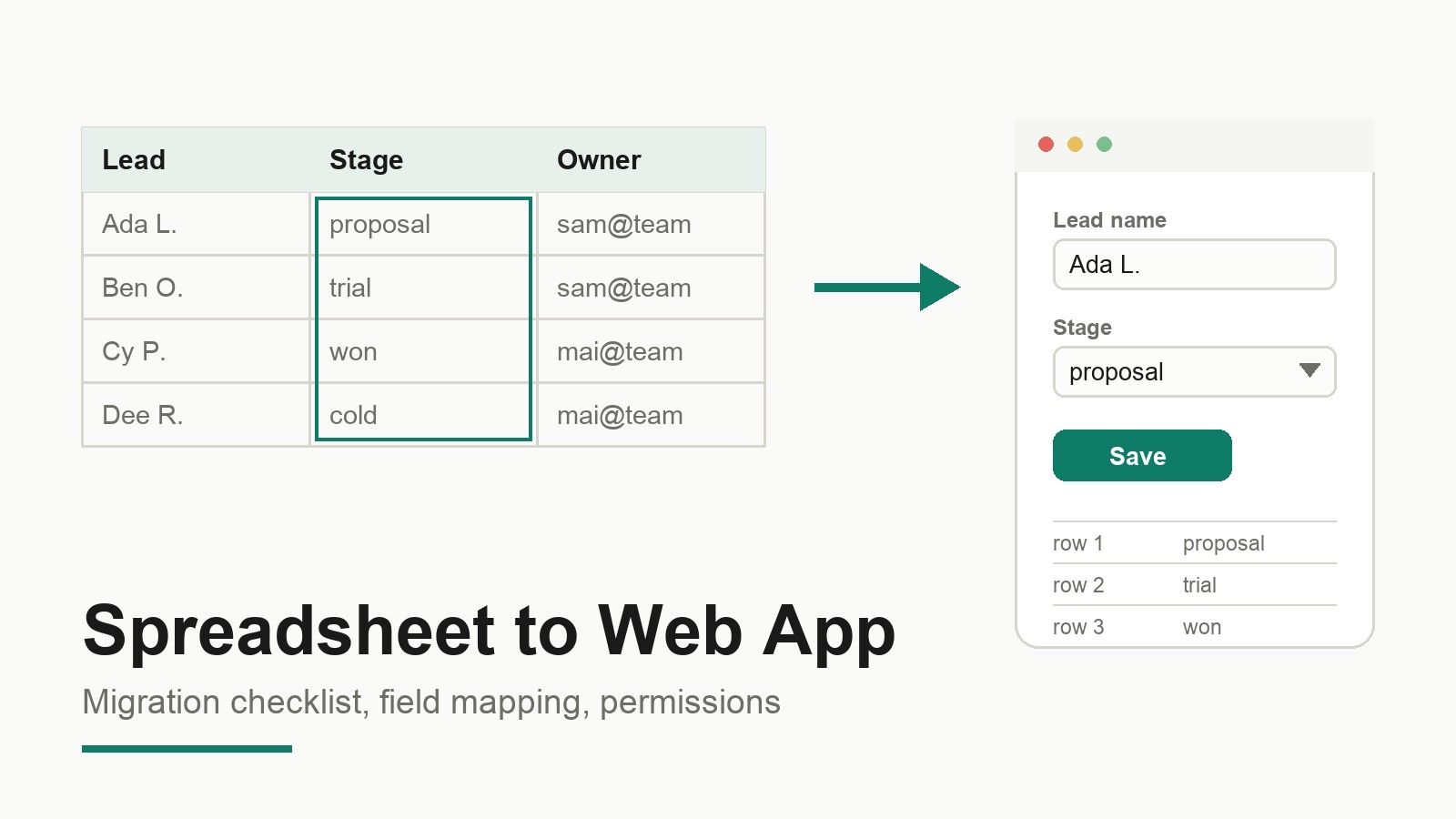Click 'proposal' value beside row 1
Screen dimensions: 1456x819
1223,544
